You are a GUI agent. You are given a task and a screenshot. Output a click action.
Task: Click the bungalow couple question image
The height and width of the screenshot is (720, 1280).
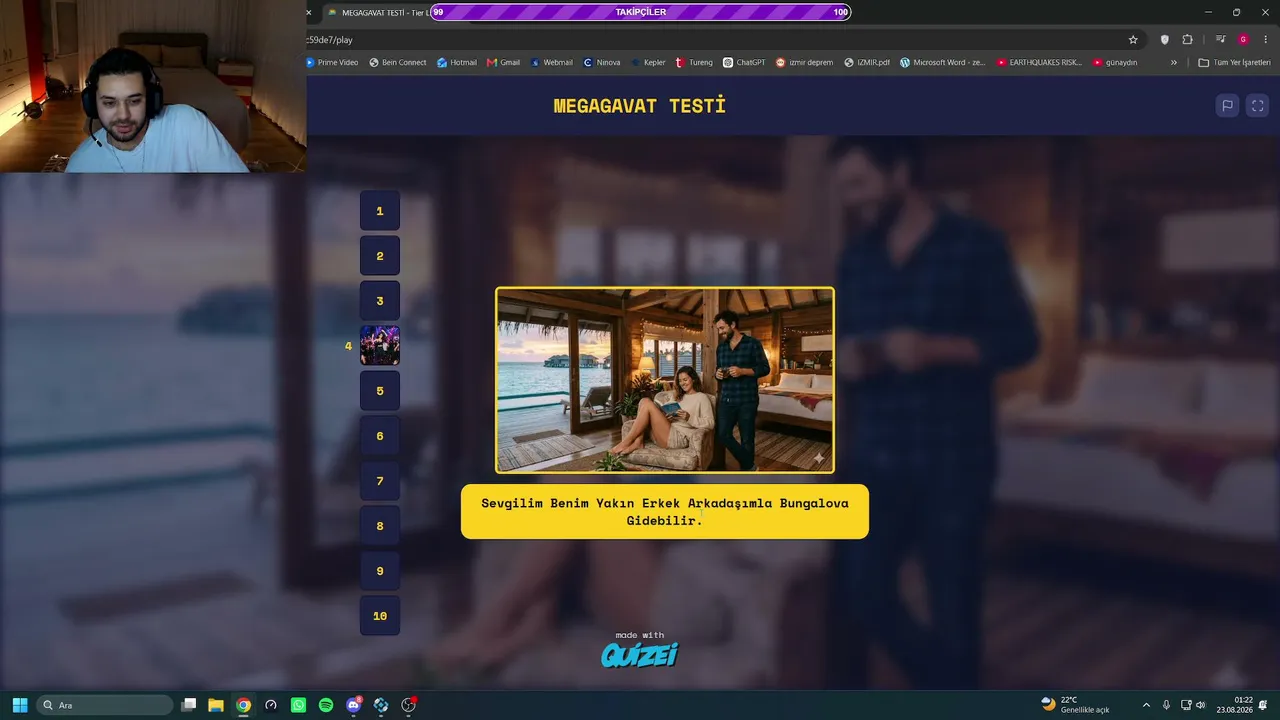click(x=665, y=380)
